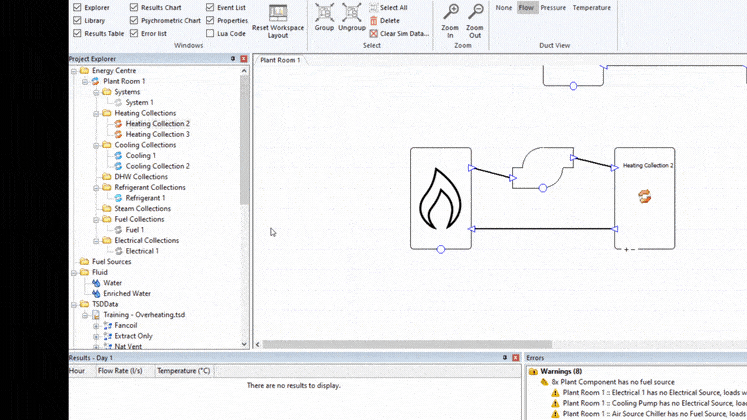Screen dimensions: 747x420
Task: Toggle the Psychrometric Chart checkbox
Action: click(x=134, y=20)
